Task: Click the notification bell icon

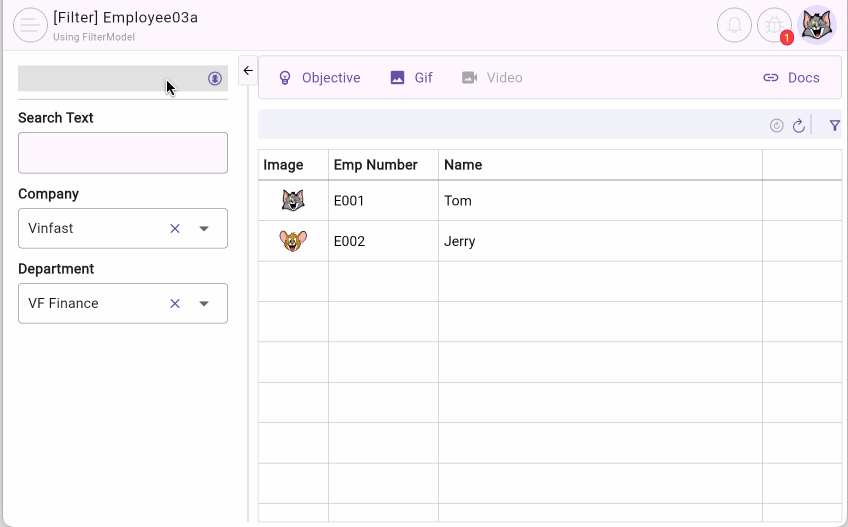Action: click(x=734, y=25)
